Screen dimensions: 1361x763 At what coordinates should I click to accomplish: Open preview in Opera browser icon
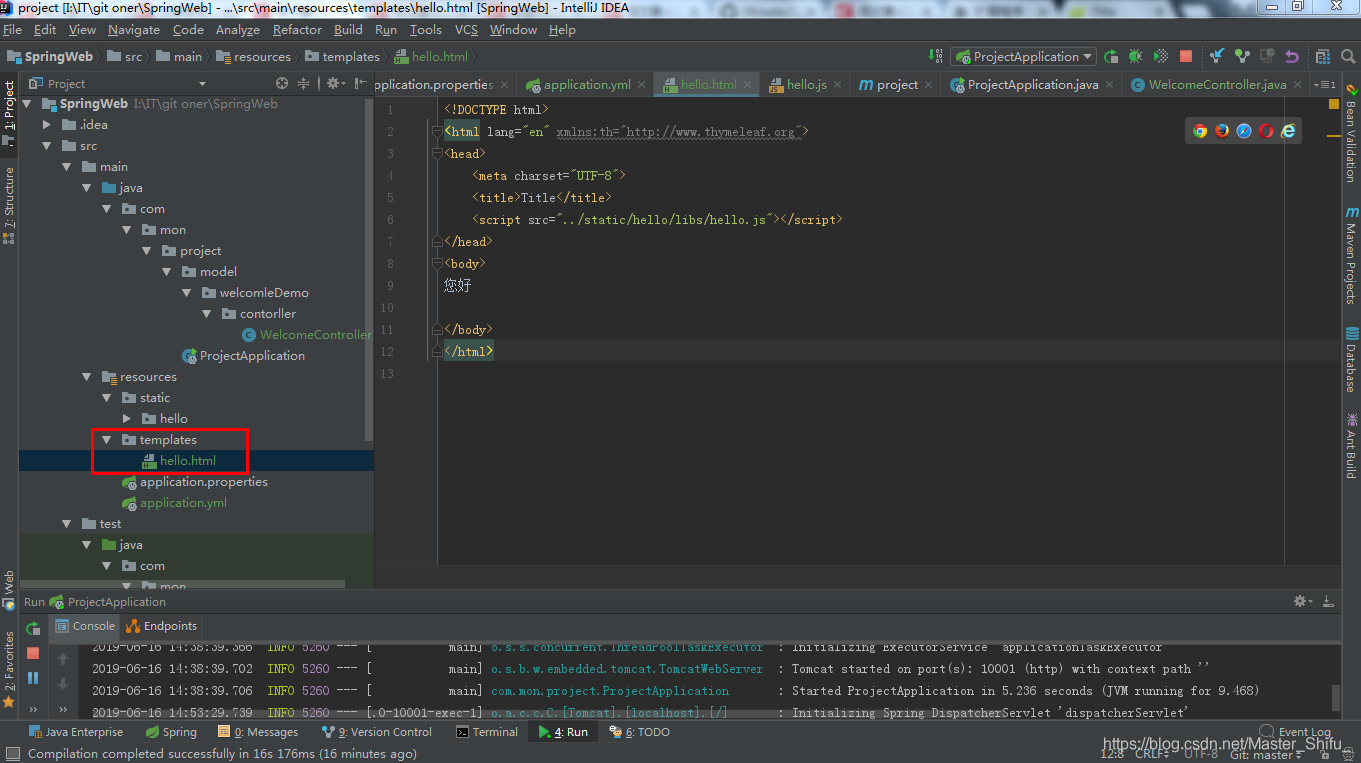[1266, 131]
